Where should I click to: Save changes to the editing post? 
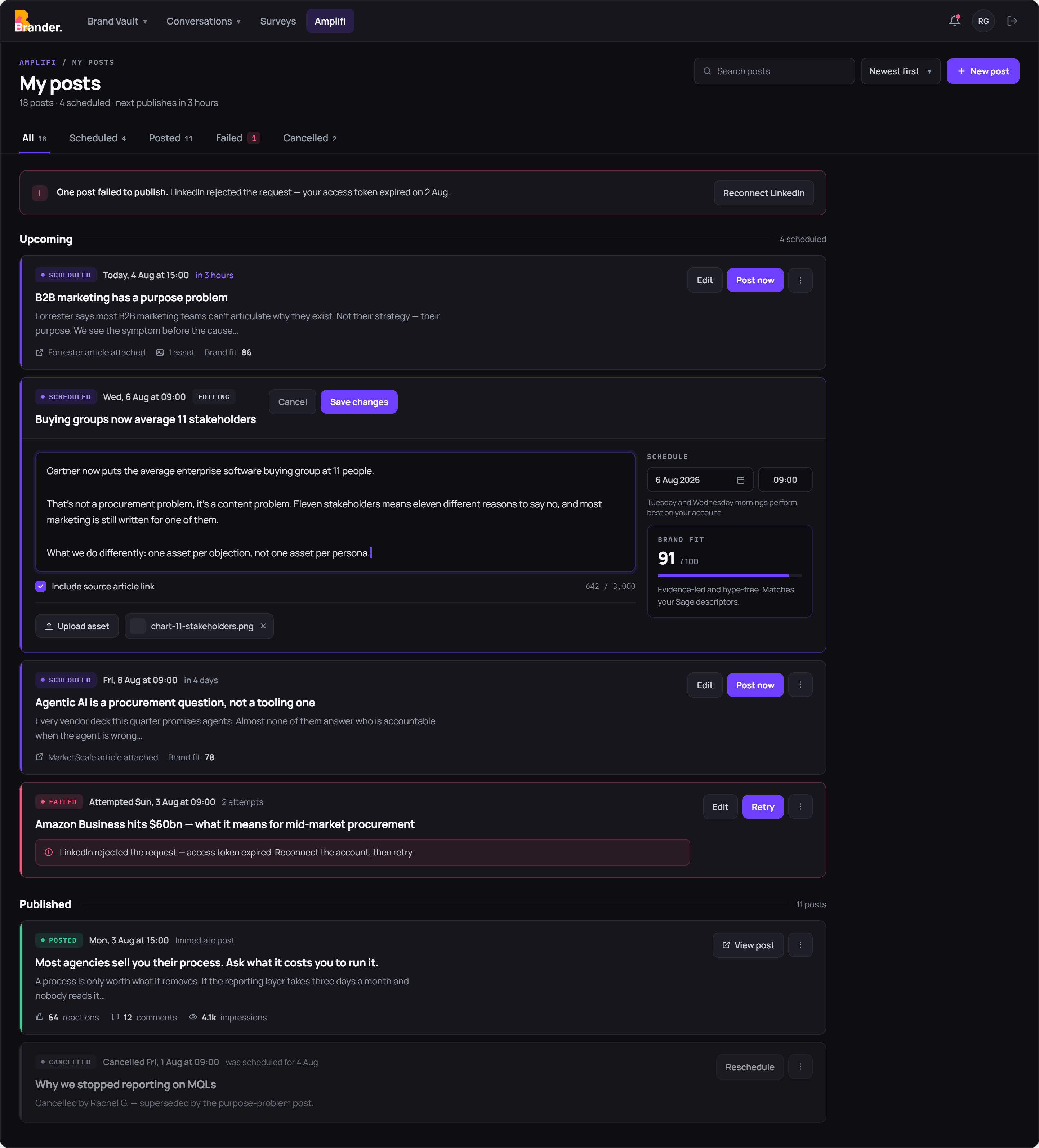pos(359,402)
